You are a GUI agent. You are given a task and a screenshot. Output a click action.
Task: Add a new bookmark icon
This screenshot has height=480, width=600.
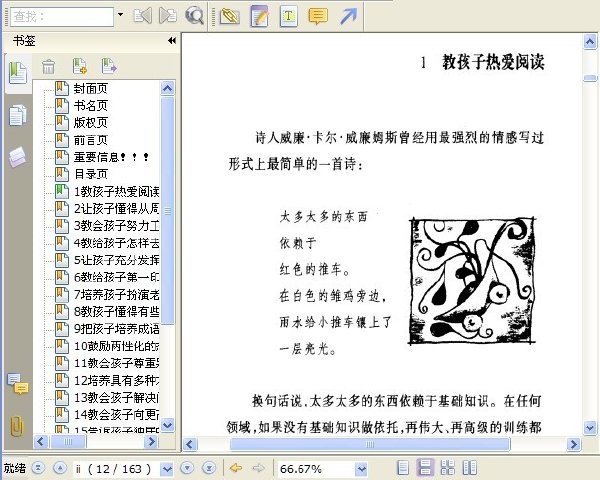pos(80,66)
